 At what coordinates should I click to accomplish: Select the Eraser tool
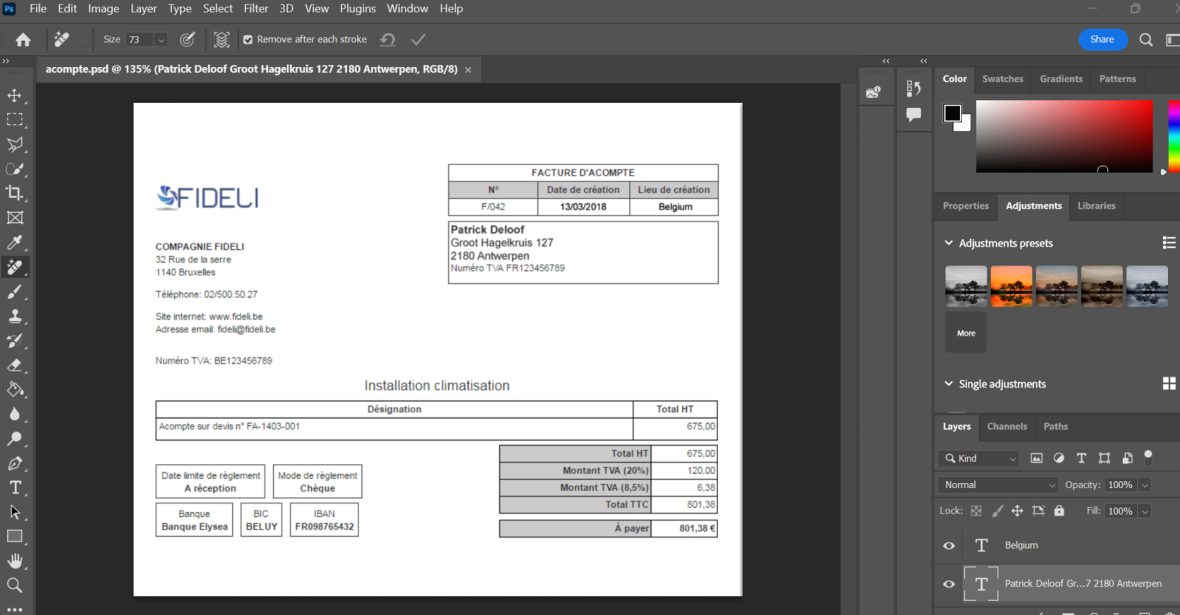click(14, 364)
